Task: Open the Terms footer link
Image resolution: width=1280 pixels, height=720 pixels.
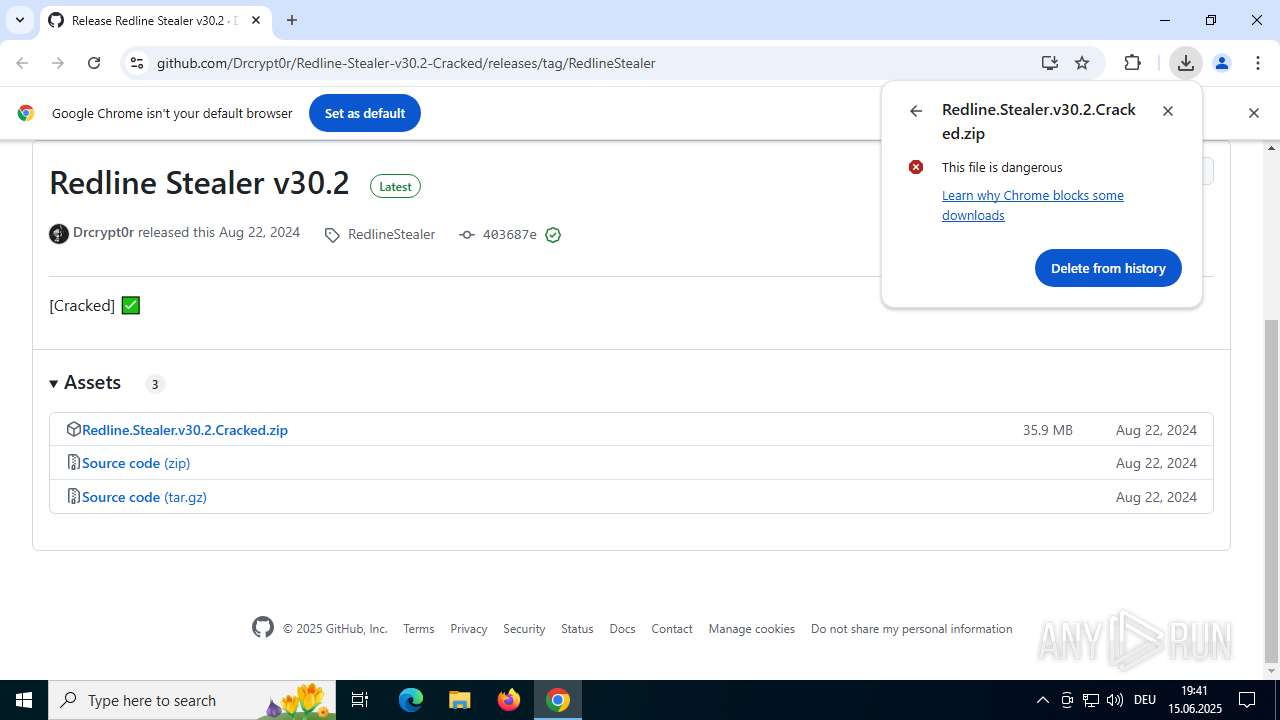Action: point(418,629)
